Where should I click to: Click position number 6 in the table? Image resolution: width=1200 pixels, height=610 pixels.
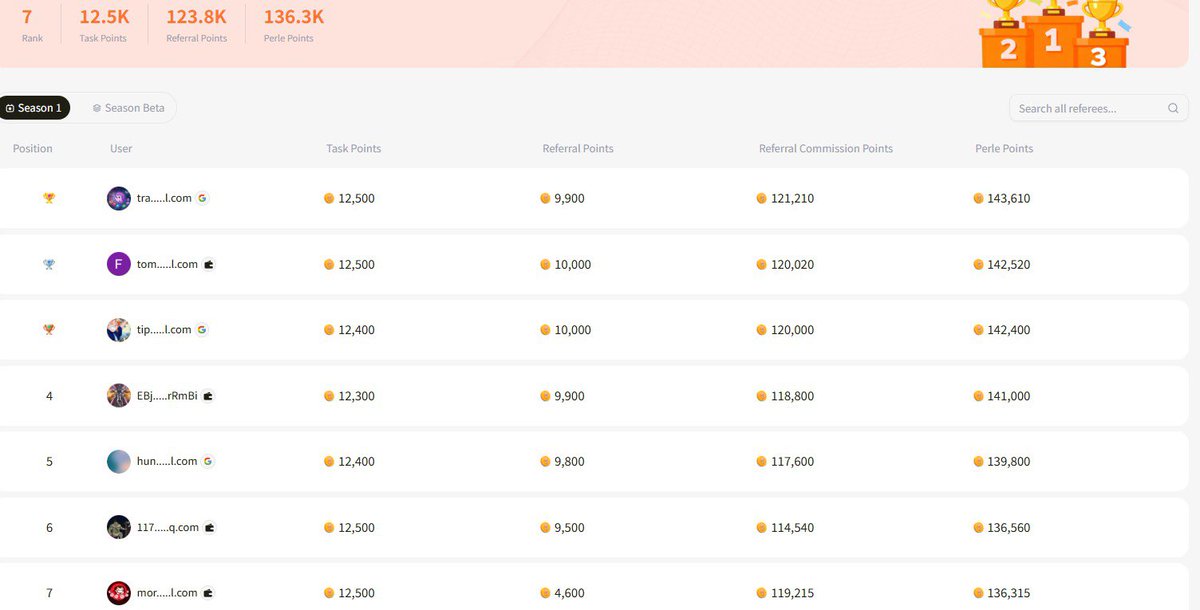tap(49, 527)
